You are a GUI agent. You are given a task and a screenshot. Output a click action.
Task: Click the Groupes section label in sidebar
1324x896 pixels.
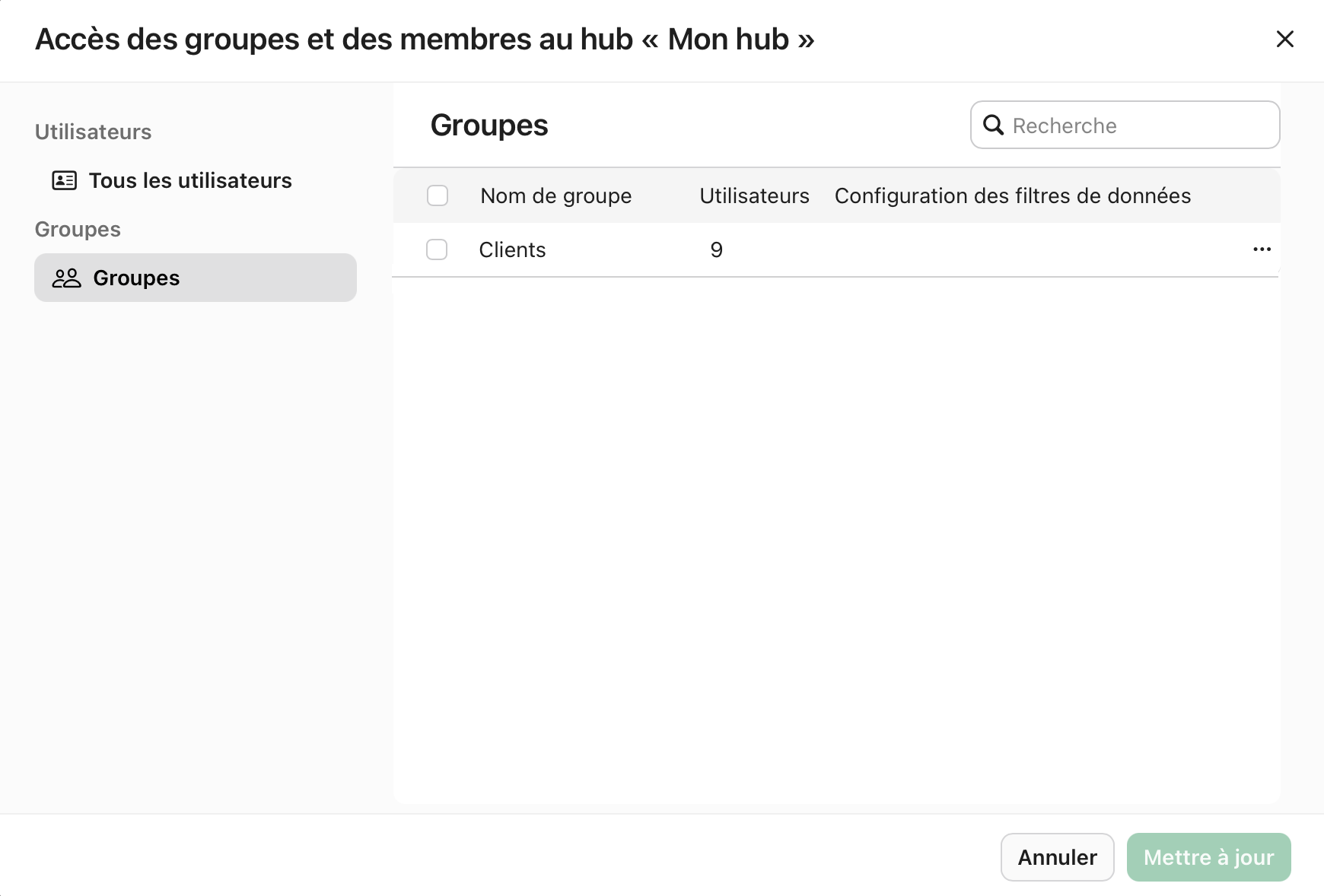click(x=77, y=228)
